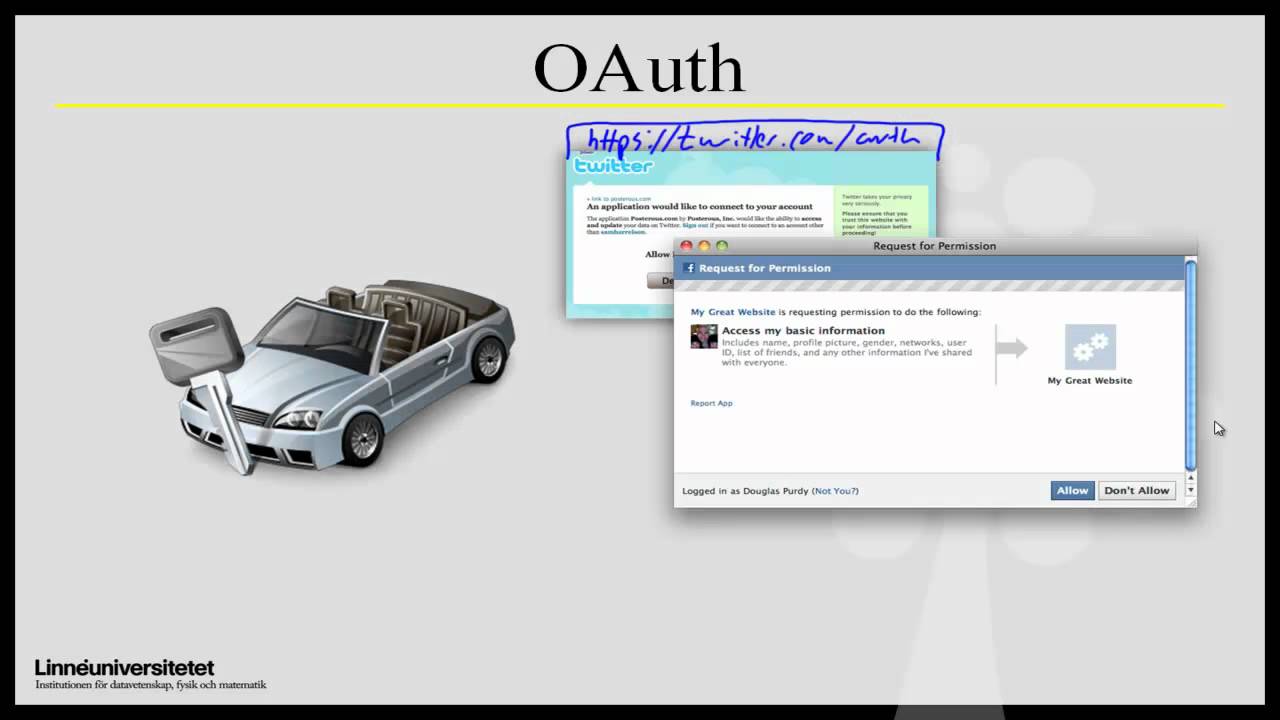The height and width of the screenshot is (720, 1280).
Task: Click the link to posterous.com in the Twitter window
Action: (x=620, y=199)
